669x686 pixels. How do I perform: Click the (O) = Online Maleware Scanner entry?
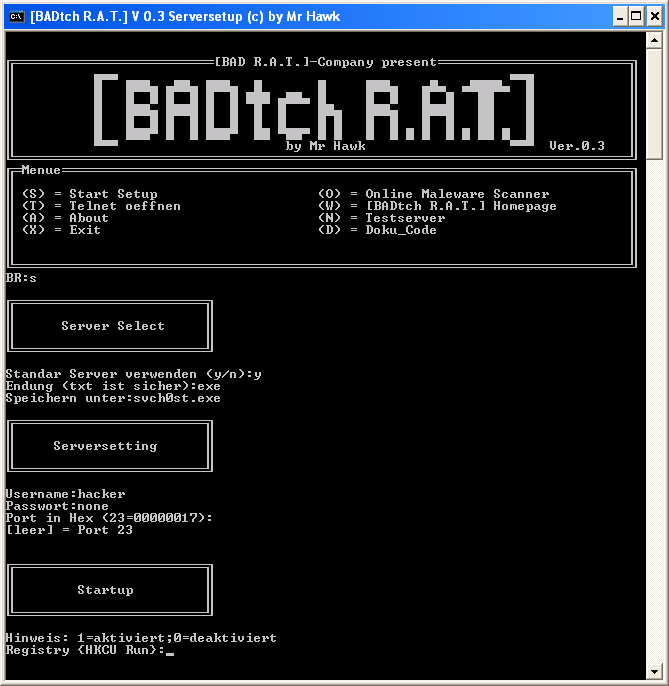point(433,194)
